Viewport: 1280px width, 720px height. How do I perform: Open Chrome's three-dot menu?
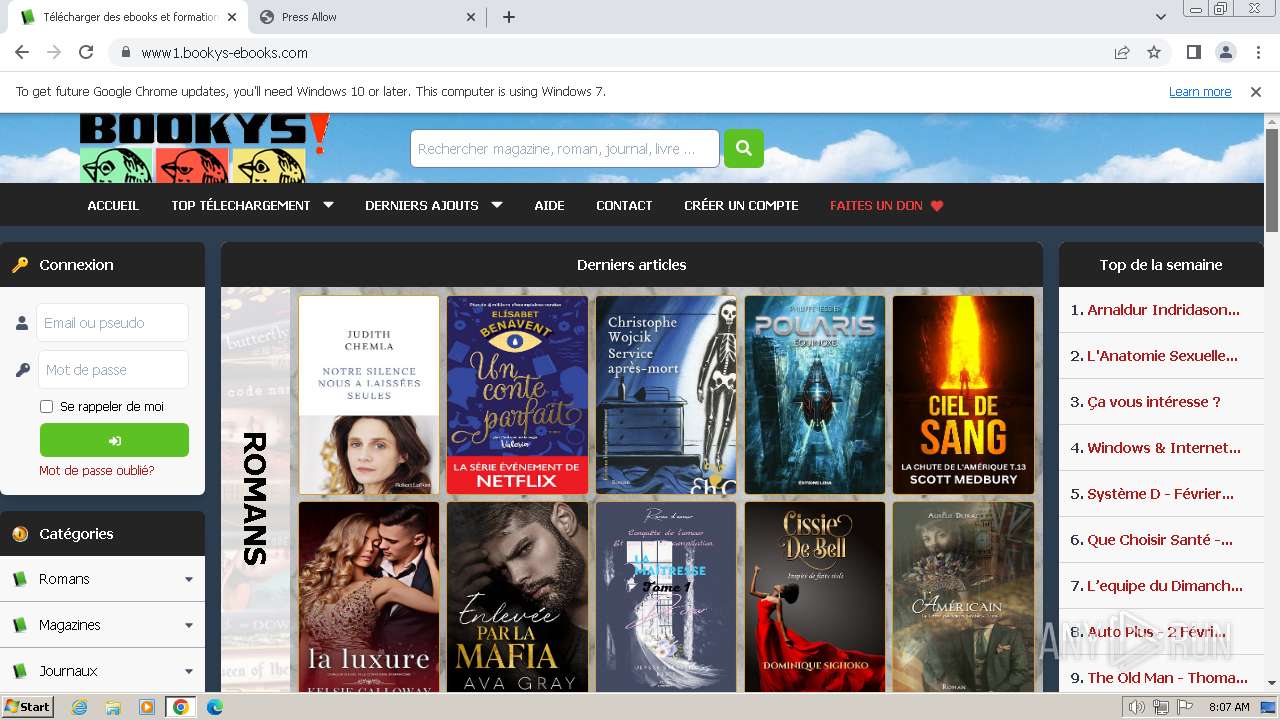(x=1257, y=52)
